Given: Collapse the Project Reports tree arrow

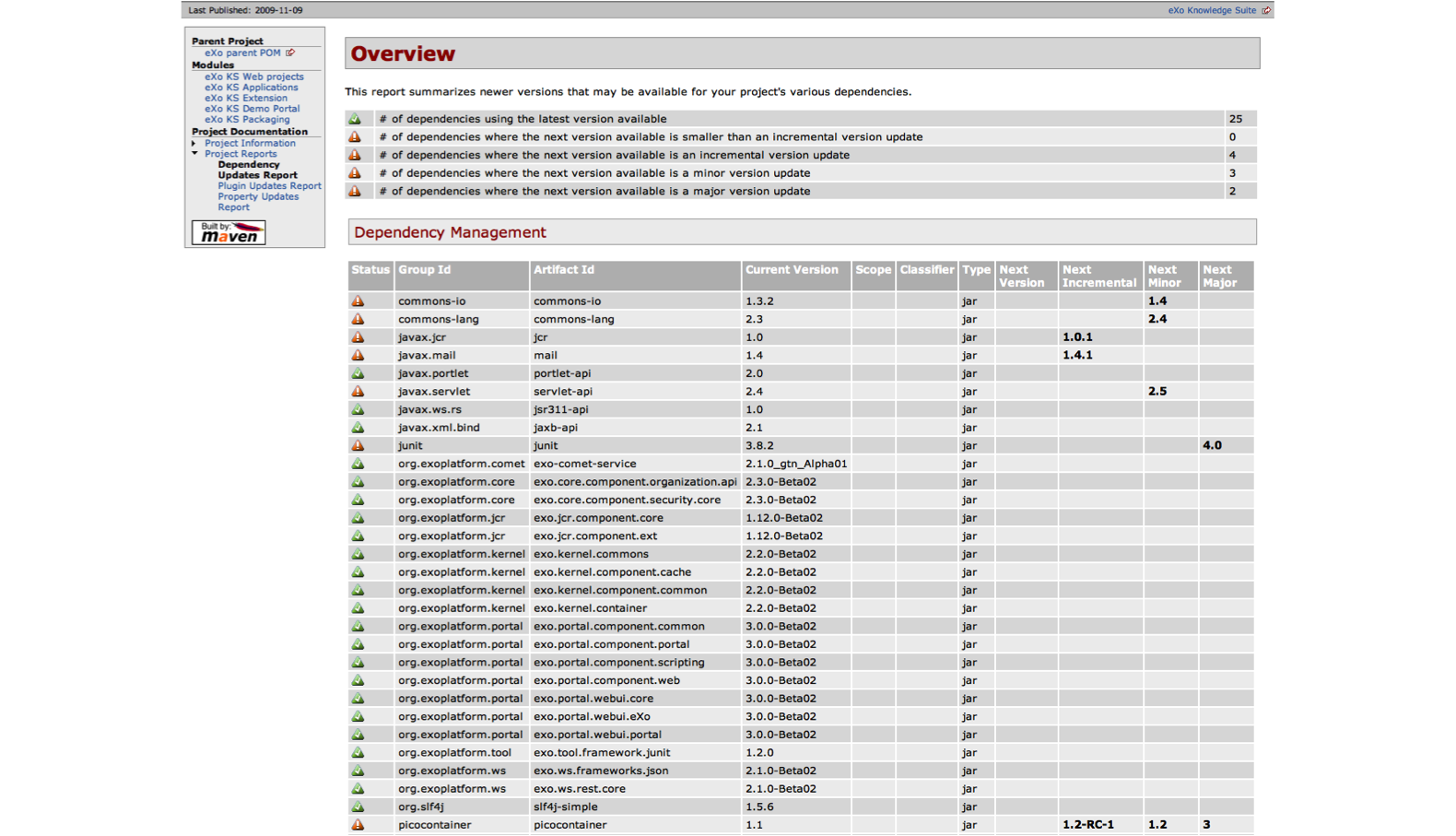Looking at the screenshot, I should click(x=194, y=154).
